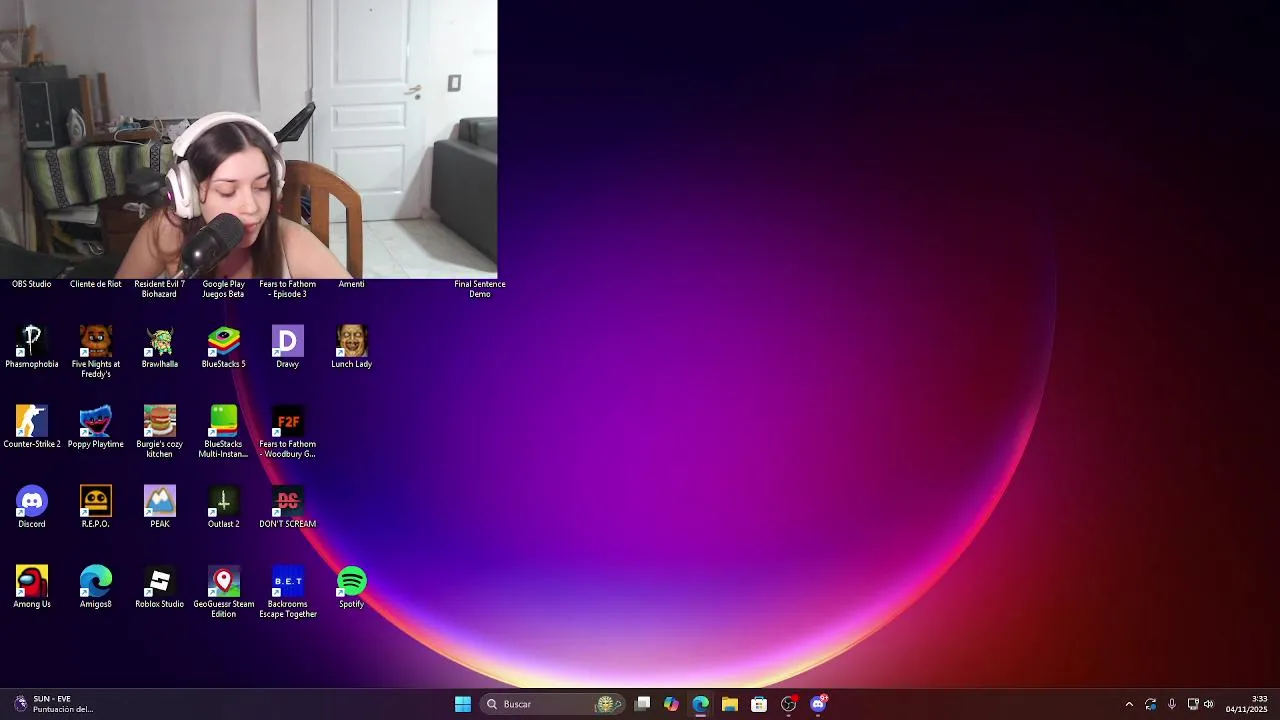Launch the Spotify desktop shortcut
The width and height of the screenshot is (1280, 720).
click(352, 587)
